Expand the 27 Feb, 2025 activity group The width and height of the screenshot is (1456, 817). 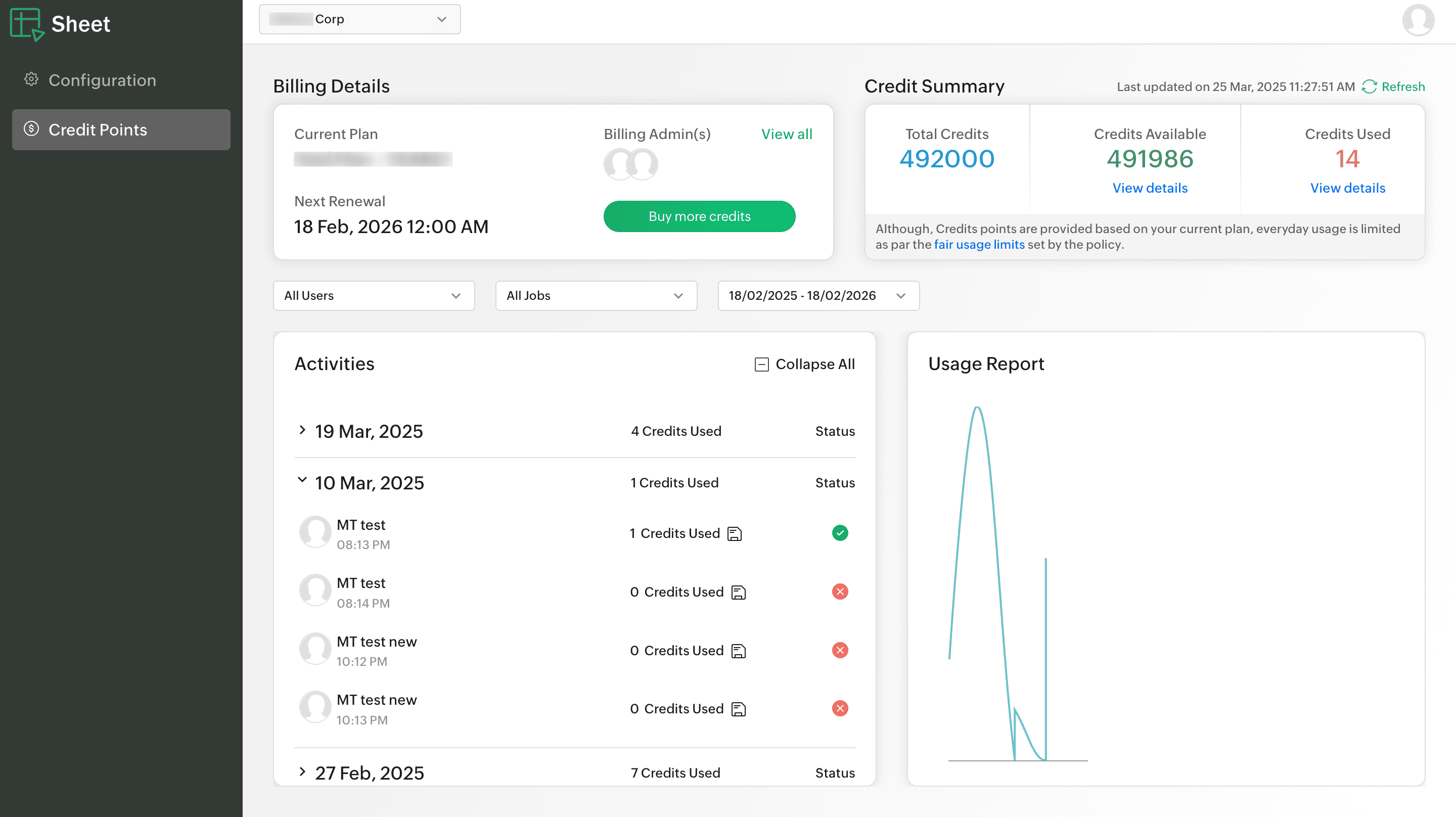coord(302,772)
